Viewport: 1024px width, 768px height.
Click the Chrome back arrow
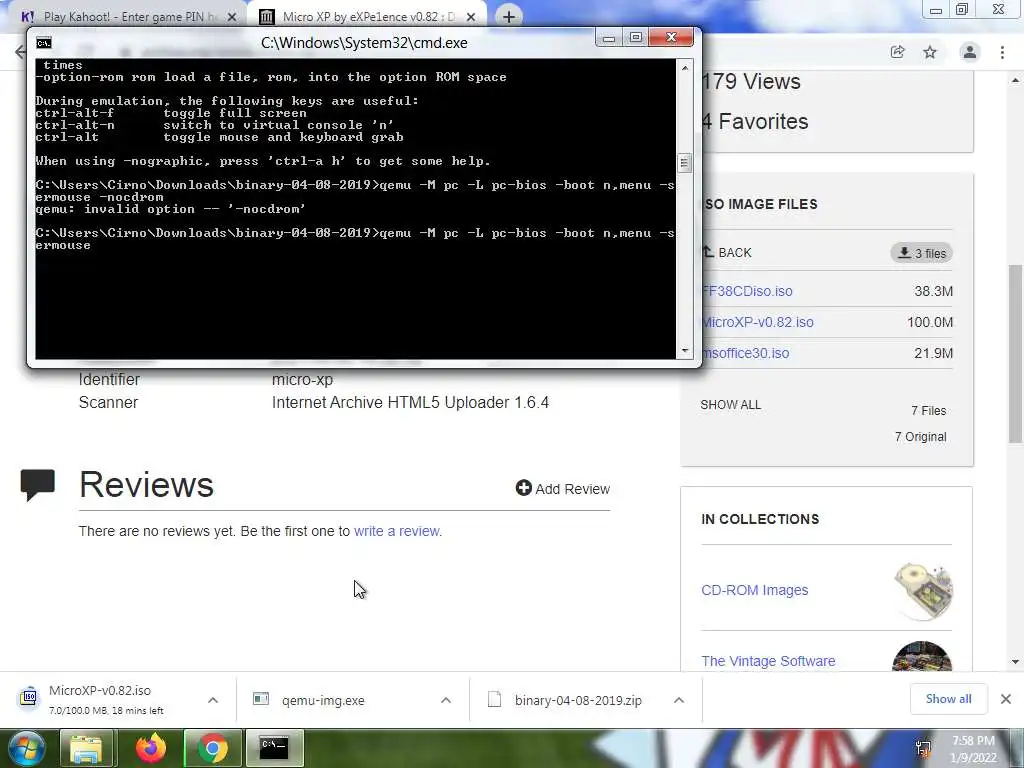21,52
